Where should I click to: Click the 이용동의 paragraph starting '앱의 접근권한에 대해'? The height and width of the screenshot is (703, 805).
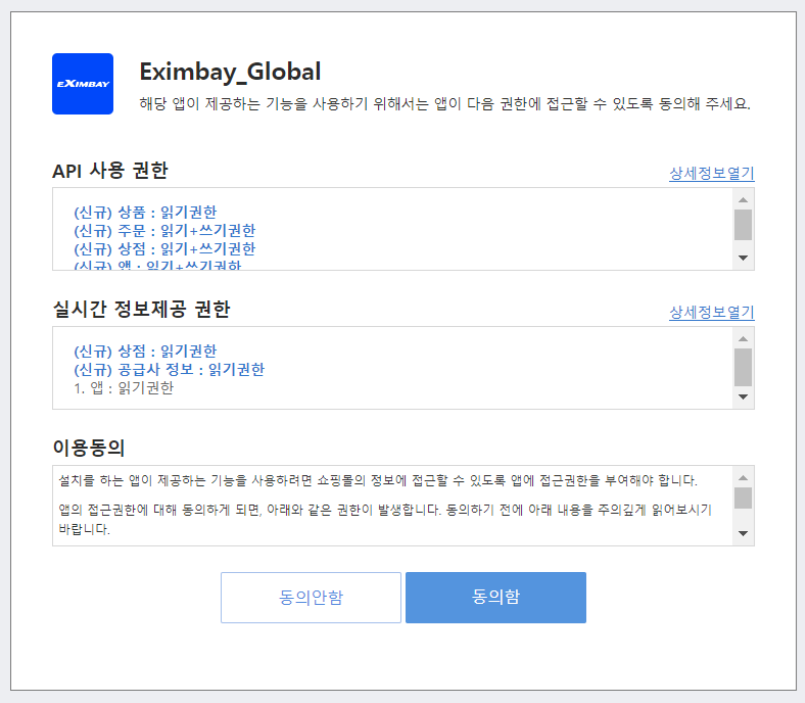[x=385, y=519]
